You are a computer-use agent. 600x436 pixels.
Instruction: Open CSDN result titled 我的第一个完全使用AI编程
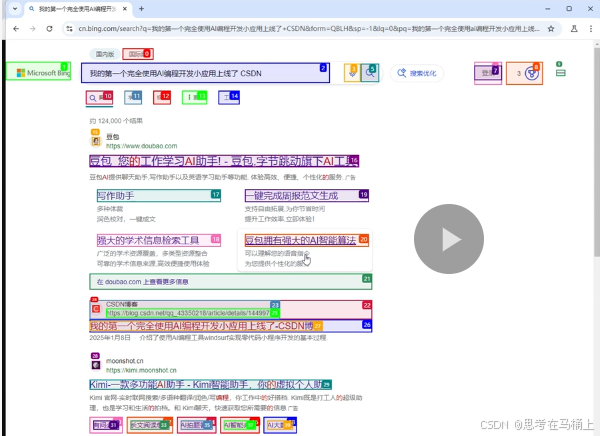(x=206, y=326)
